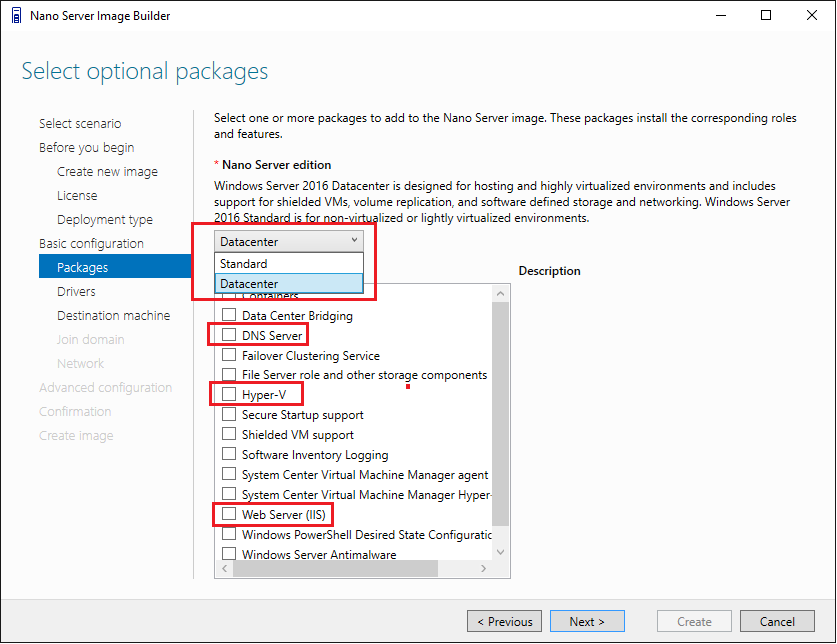Minimize the Nano Server Image Builder window
The height and width of the screenshot is (644, 837).
[x=721, y=15]
